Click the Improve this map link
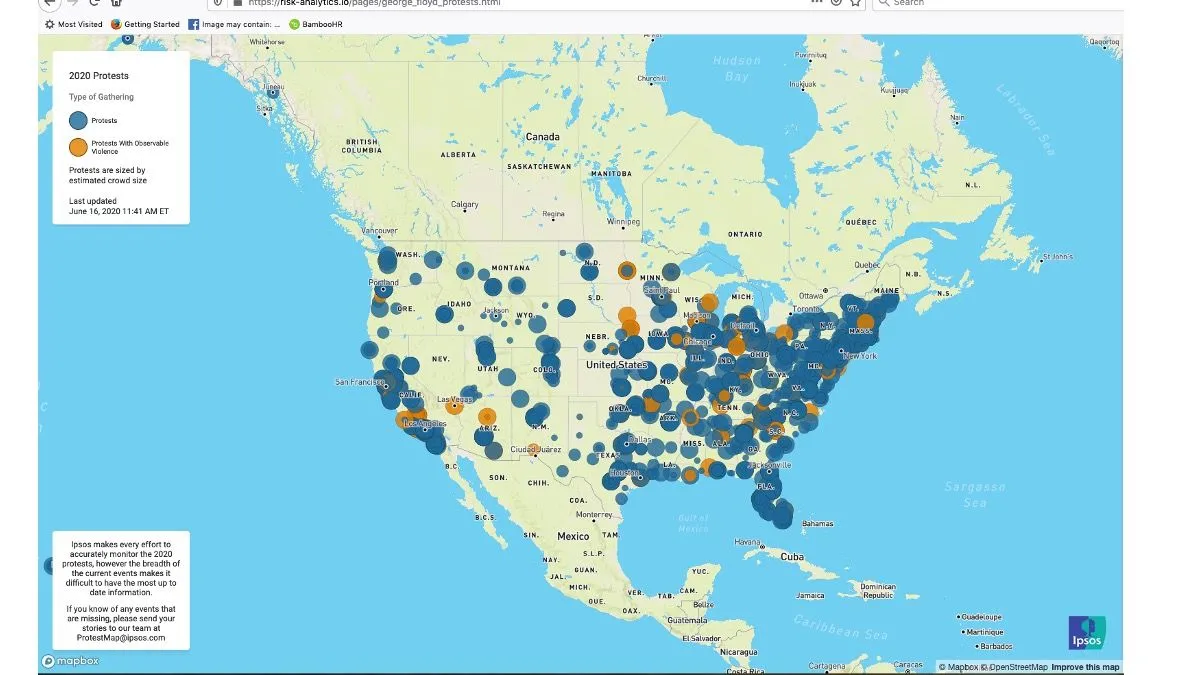Viewport: 1200px width, 675px height. click(1085, 667)
